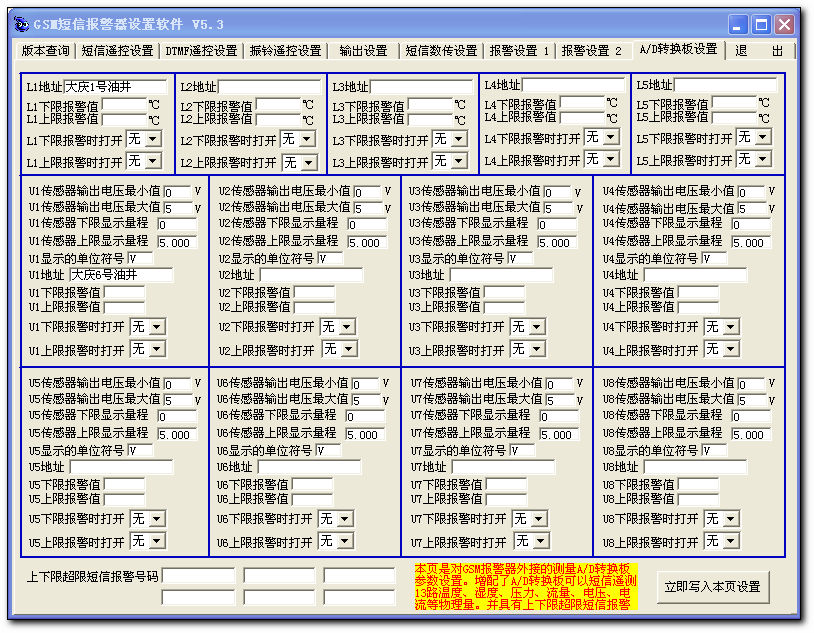Go to 输出设置 tab

363,50
